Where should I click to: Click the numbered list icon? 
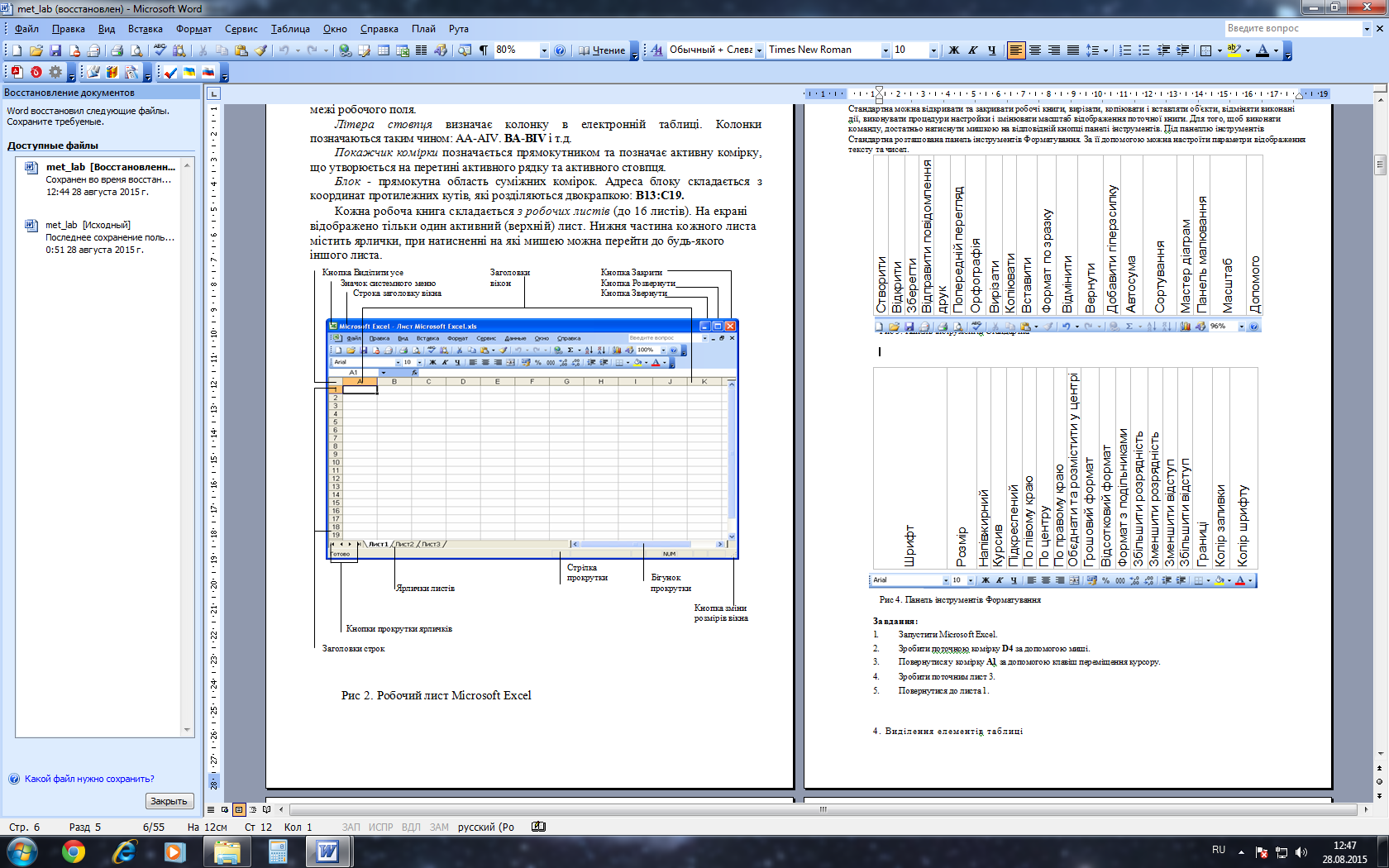(1125, 50)
